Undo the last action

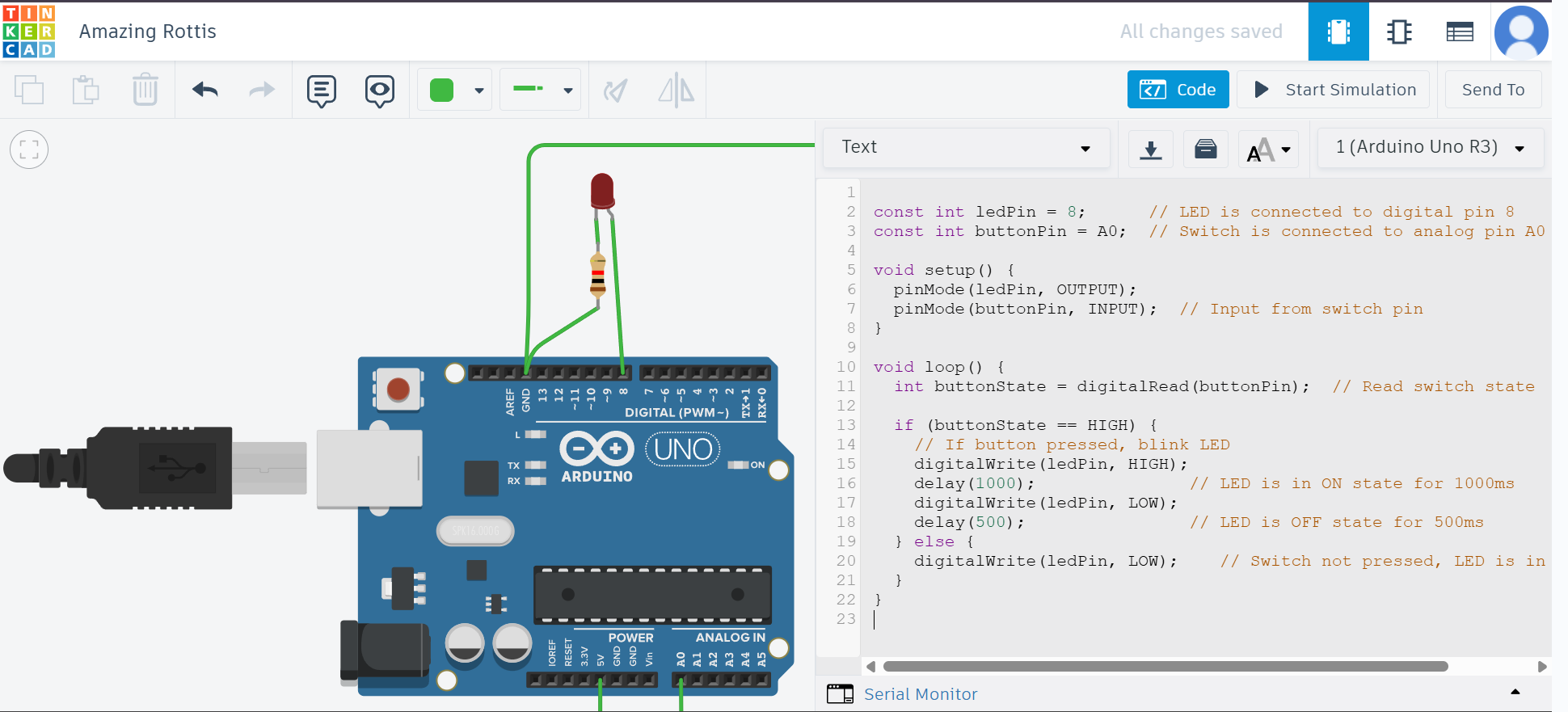tap(205, 90)
